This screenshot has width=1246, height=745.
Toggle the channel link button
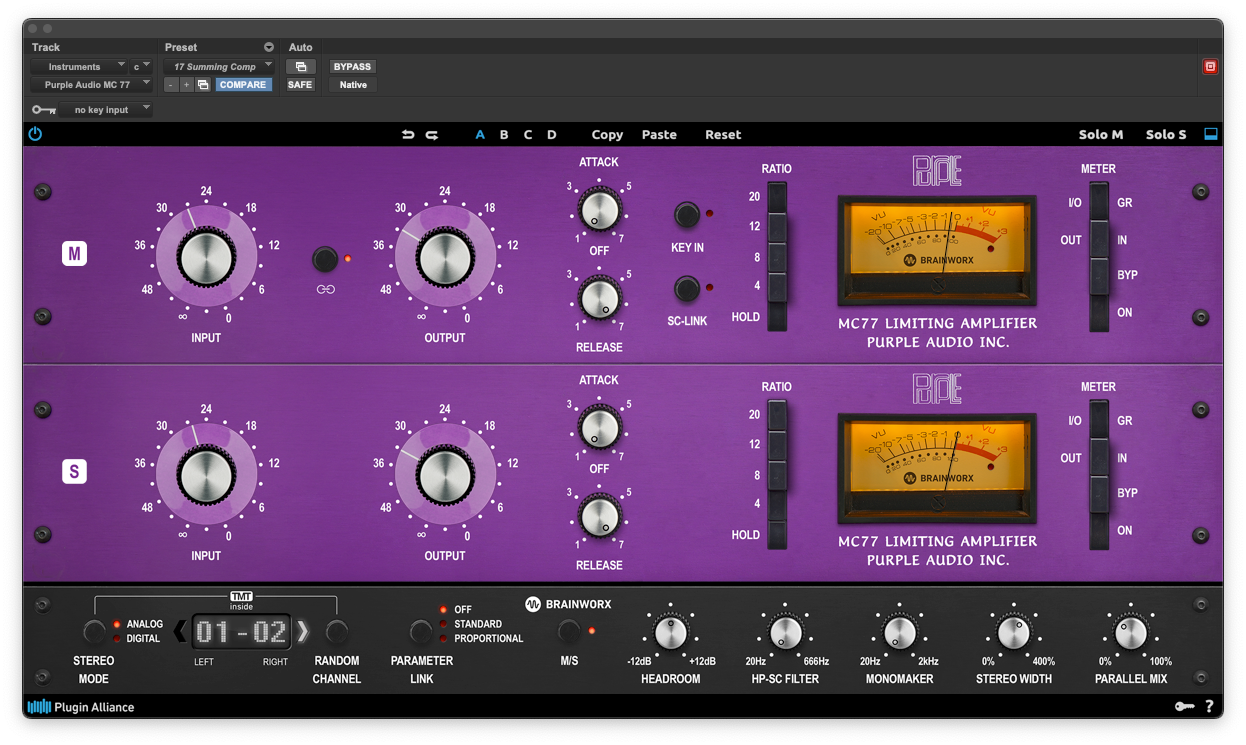[x=325, y=260]
